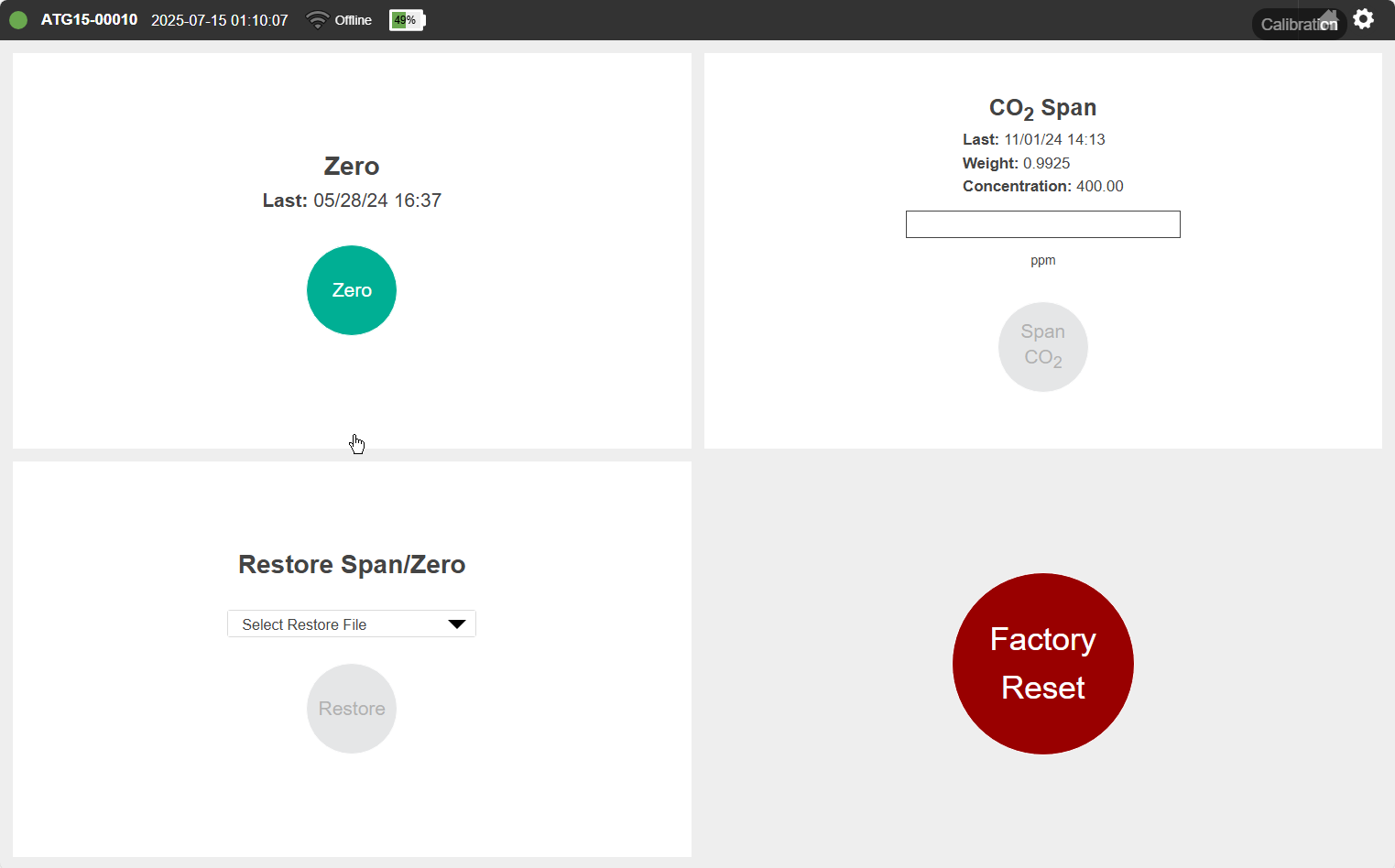Click the date and time display
1395x868 pixels.
click(x=219, y=20)
